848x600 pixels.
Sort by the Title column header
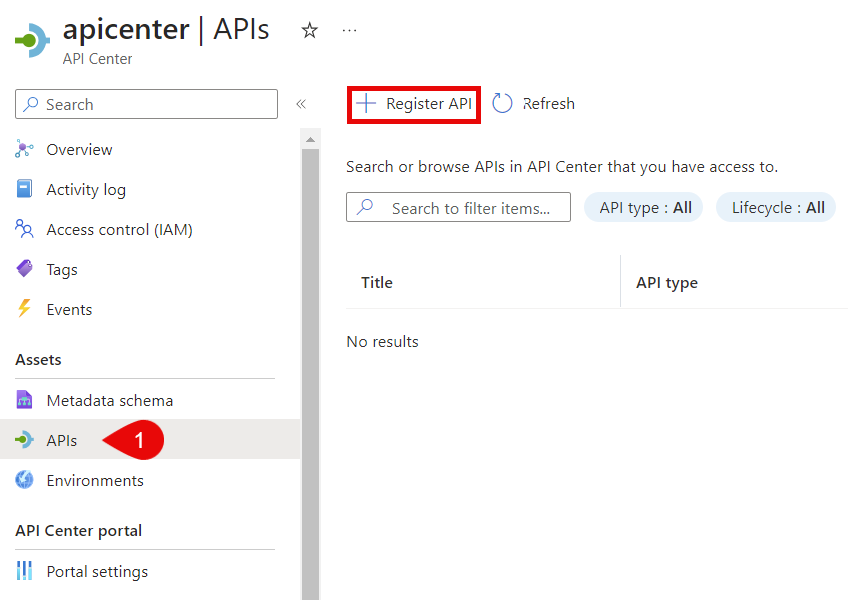point(377,282)
